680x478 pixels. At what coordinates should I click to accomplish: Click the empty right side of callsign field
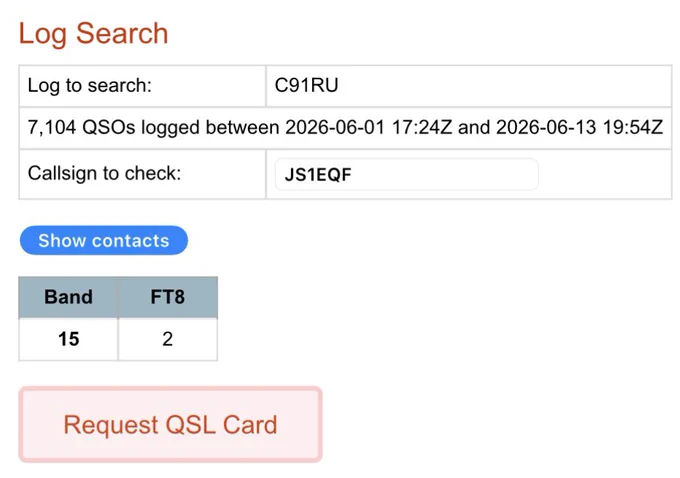(x=445, y=174)
